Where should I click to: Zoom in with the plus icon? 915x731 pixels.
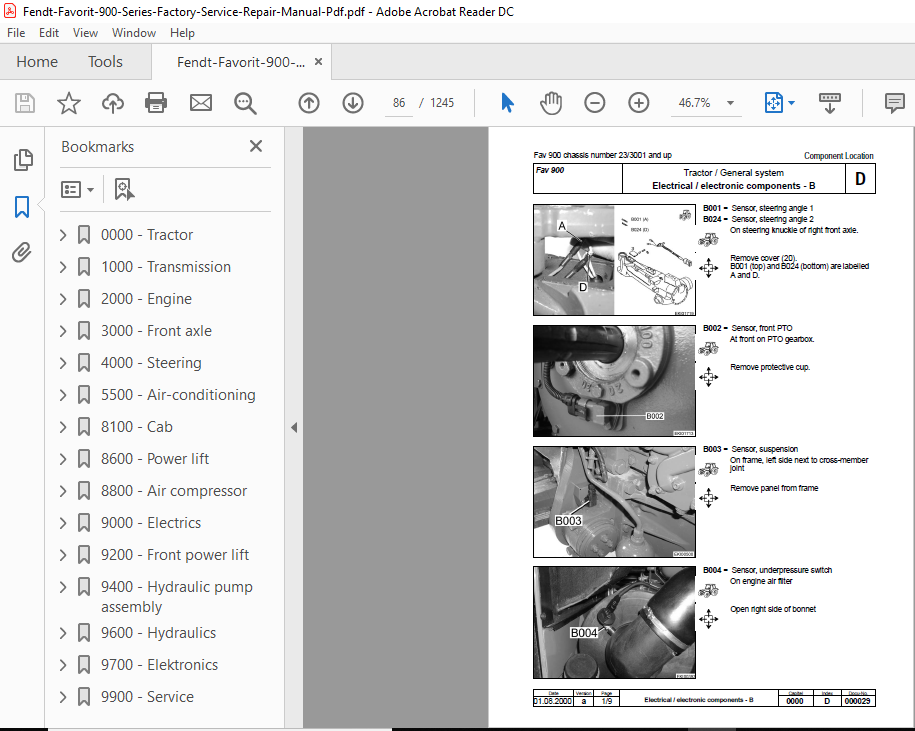tap(639, 103)
